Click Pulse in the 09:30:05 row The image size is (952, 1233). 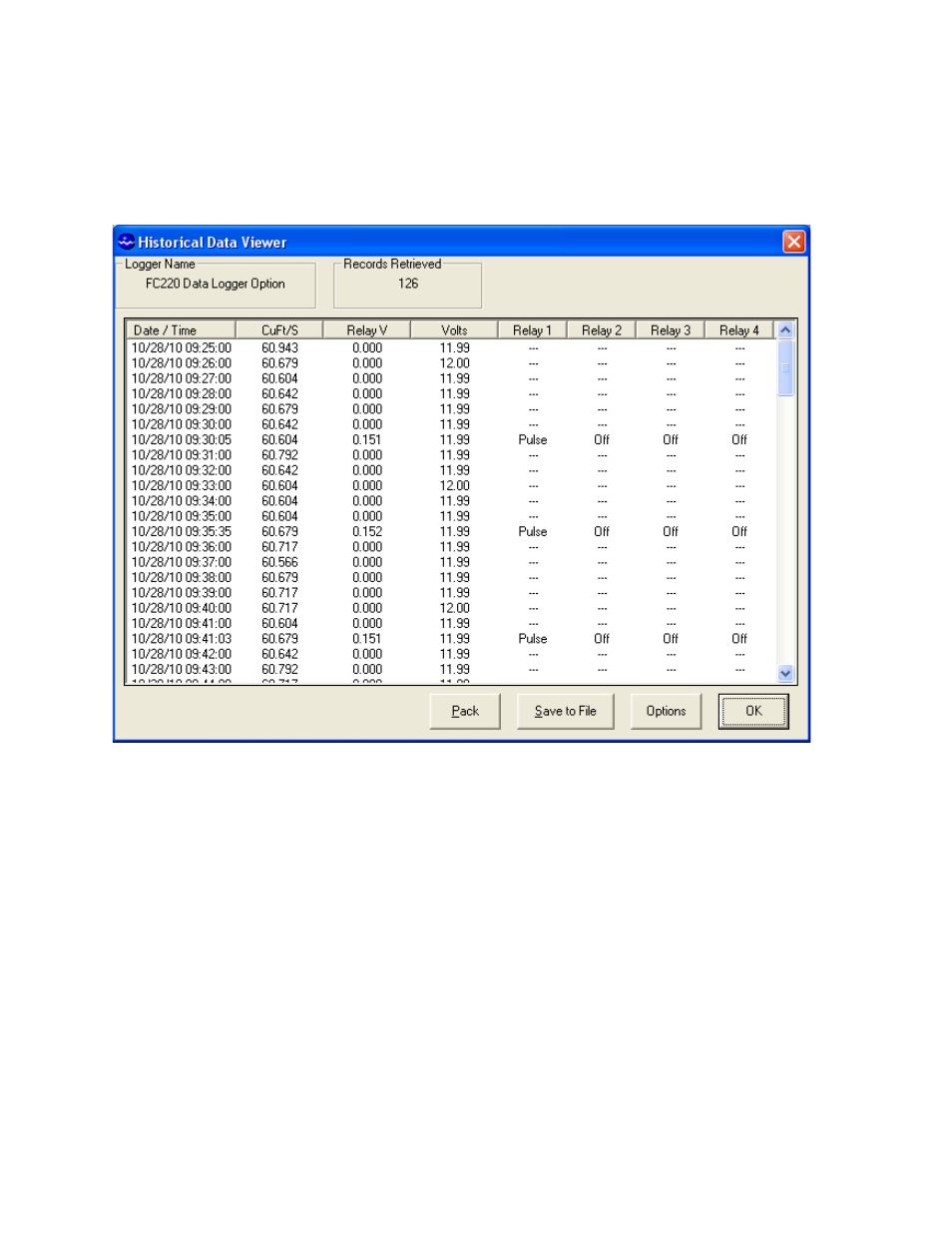(x=532, y=439)
